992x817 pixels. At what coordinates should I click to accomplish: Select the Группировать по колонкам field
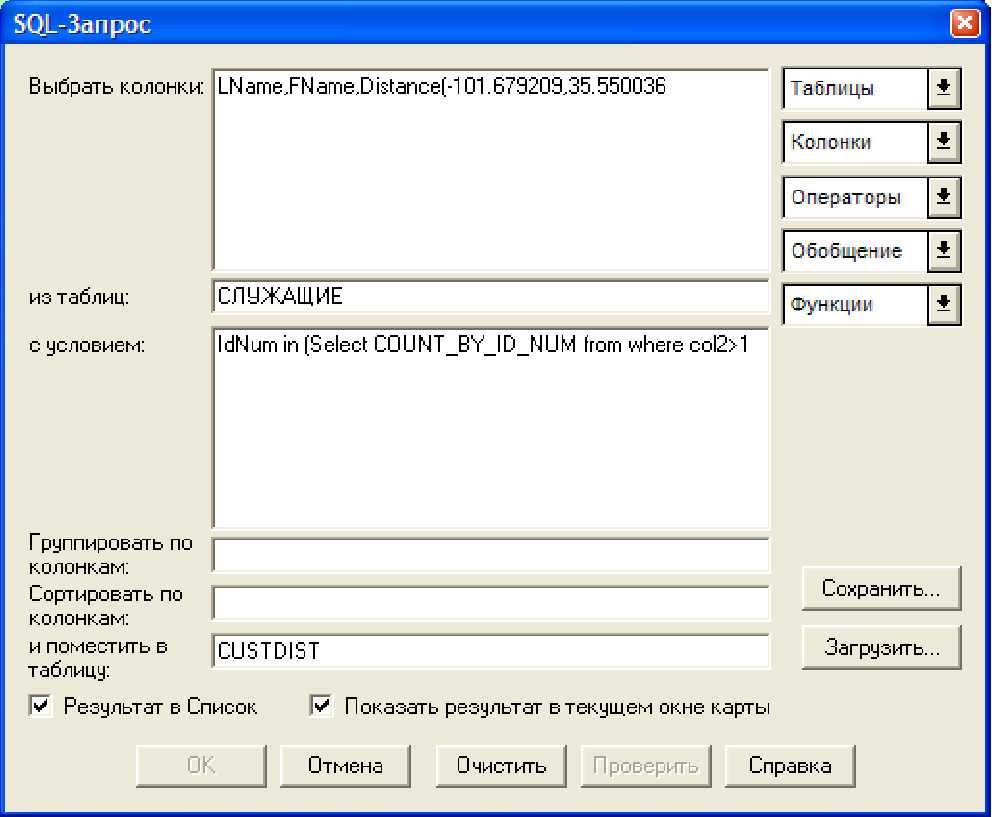[490, 555]
